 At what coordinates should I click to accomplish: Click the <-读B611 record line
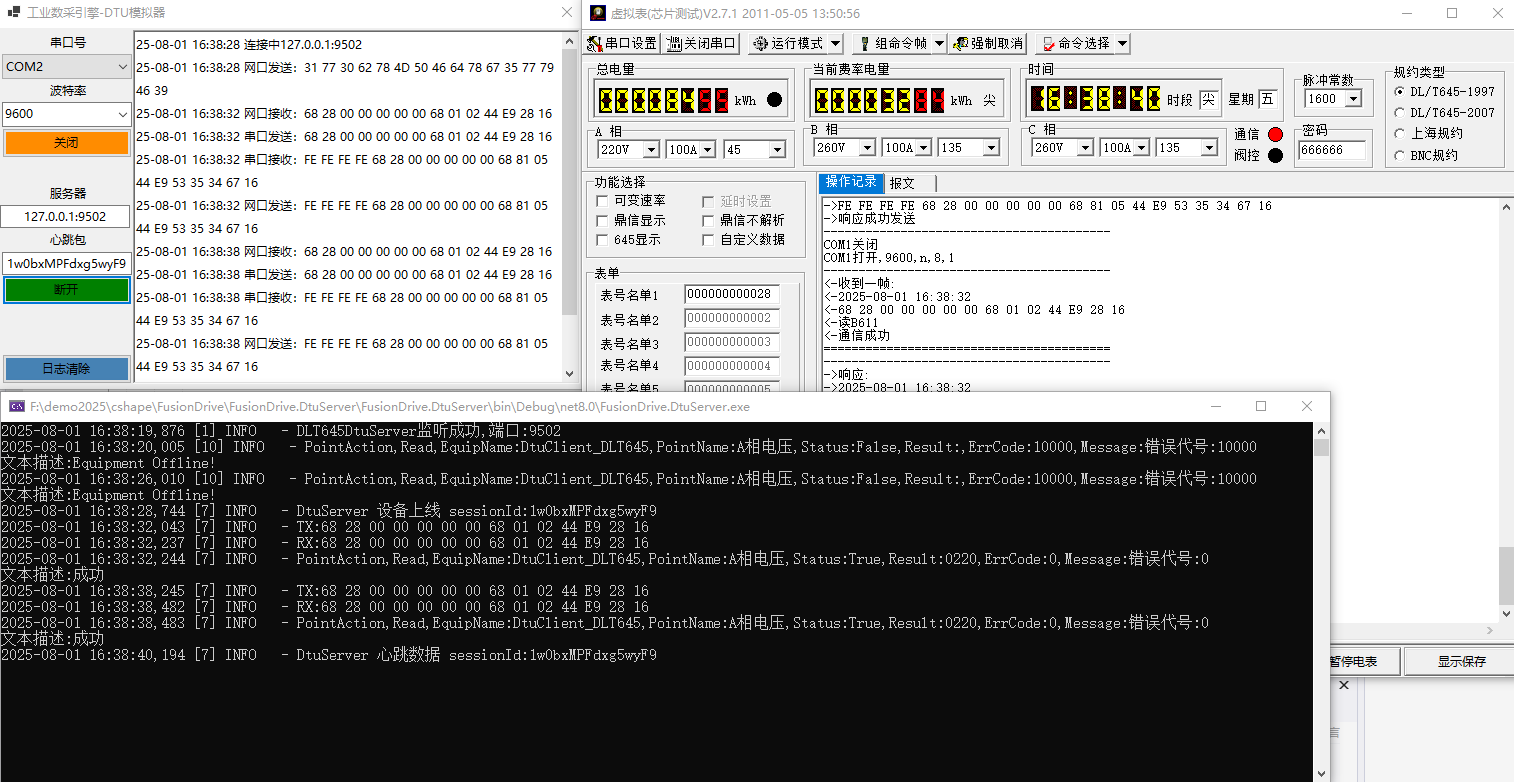(850, 323)
